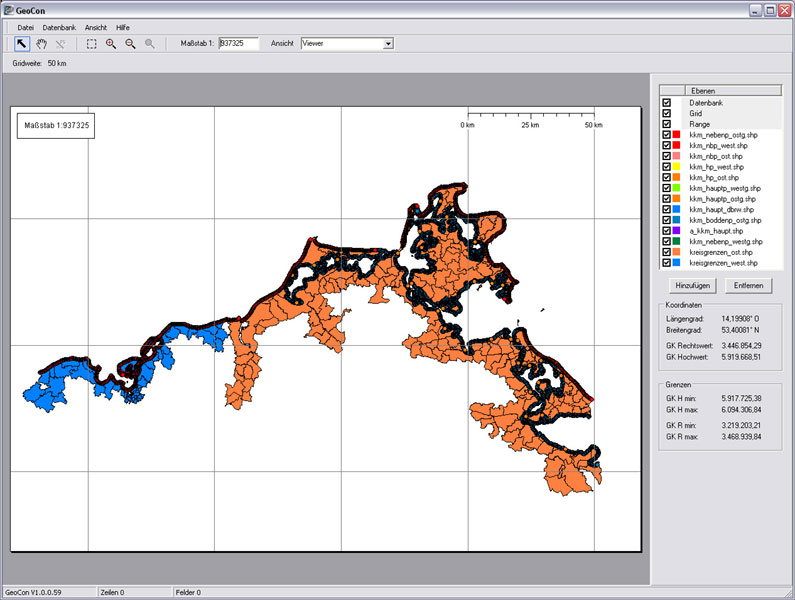Toggle the Datenbank layer checkbox
The width and height of the screenshot is (795, 600).
(666, 102)
